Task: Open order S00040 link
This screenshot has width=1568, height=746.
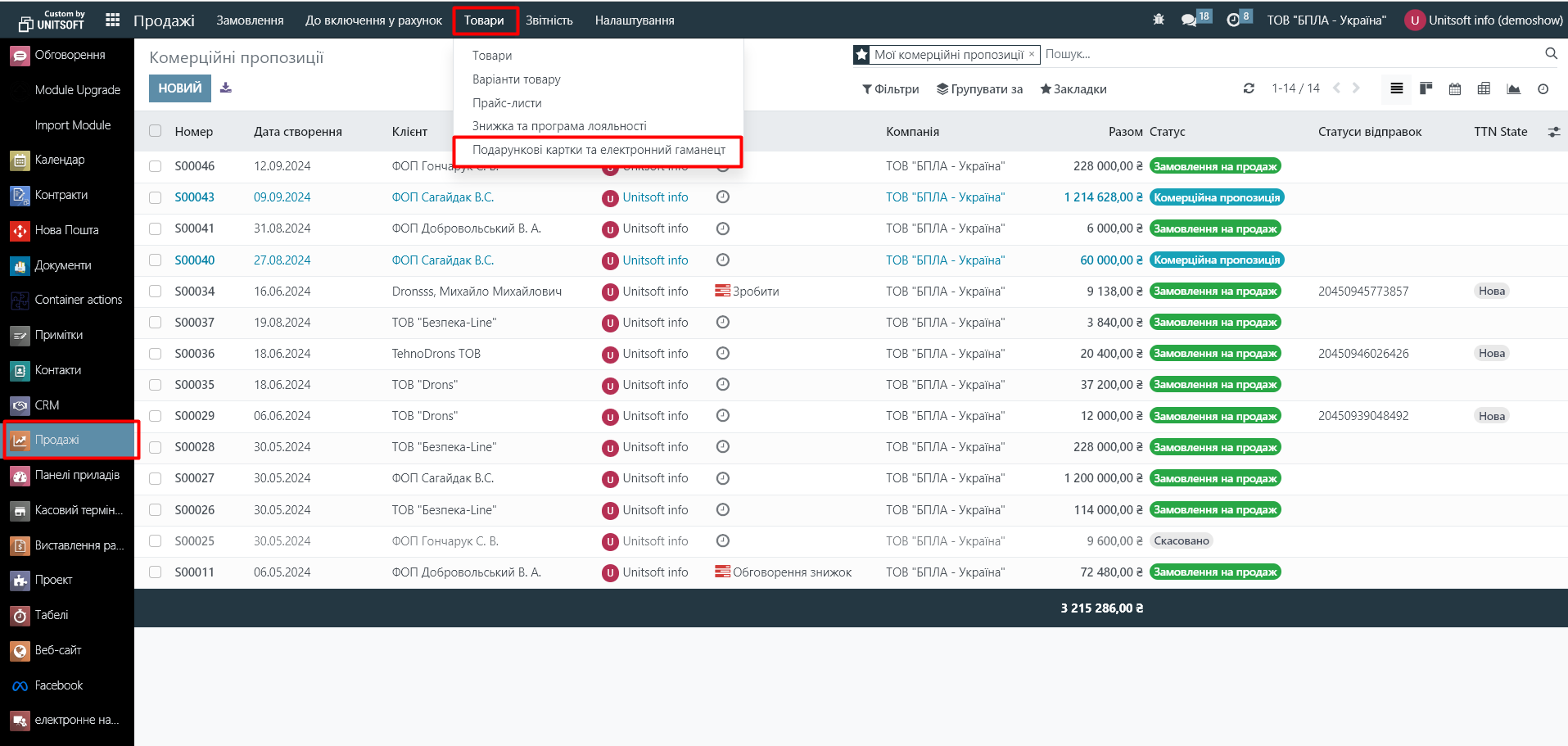Action: click(195, 260)
